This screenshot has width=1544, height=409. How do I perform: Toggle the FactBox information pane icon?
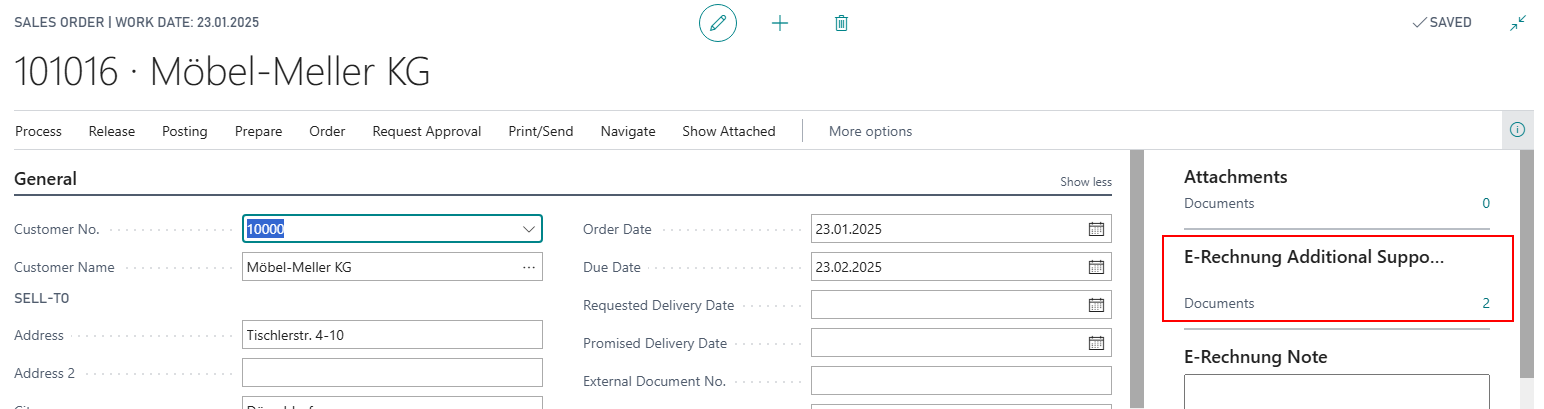[1517, 130]
